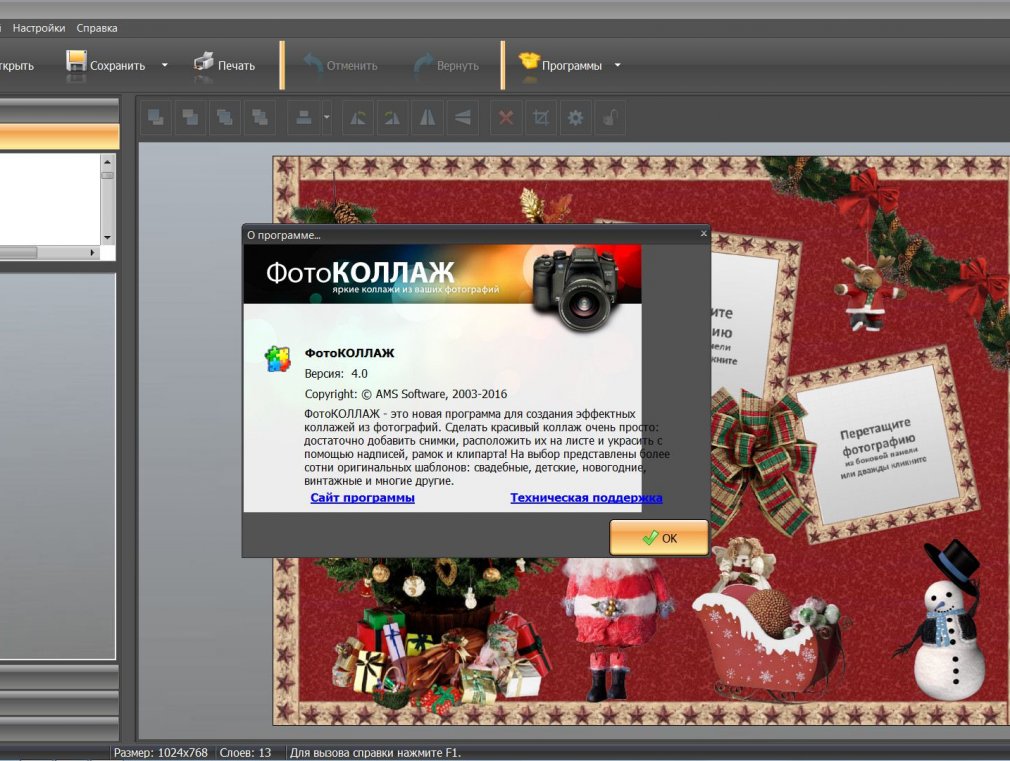Viewport: 1010px width, 761px height.
Task: Click the puzzle-piece ФотоКОЛЛАЖ app icon
Action: (x=278, y=359)
